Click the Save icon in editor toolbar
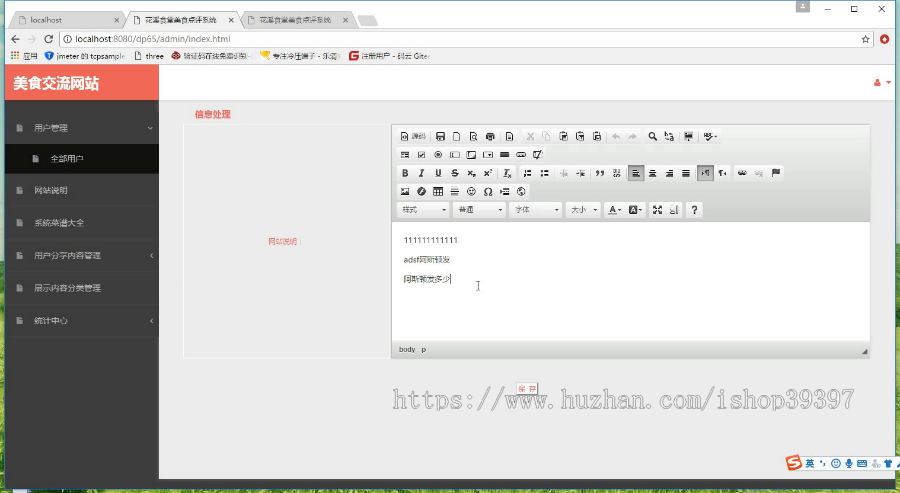The image size is (900, 493). click(x=440, y=137)
